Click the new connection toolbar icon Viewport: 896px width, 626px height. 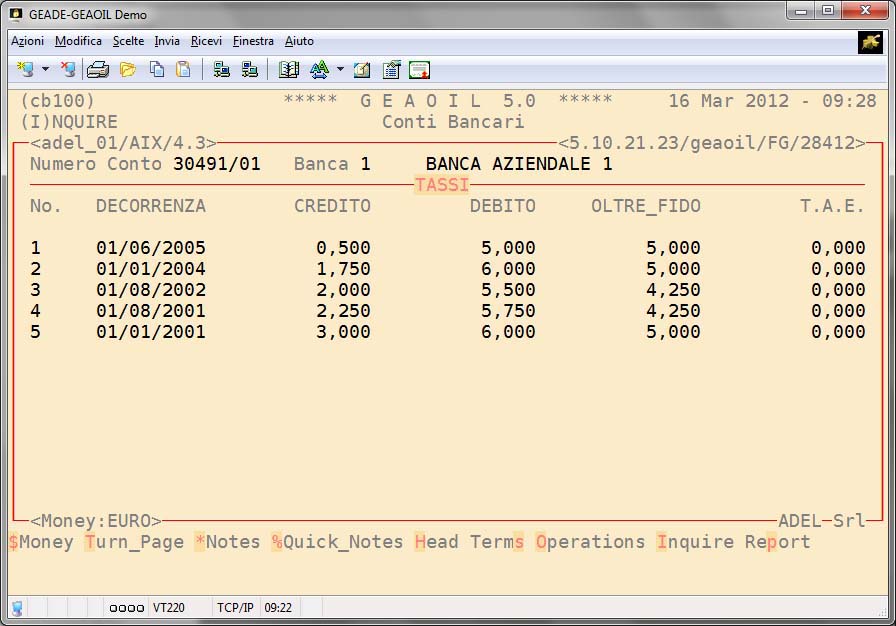point(25,69)
